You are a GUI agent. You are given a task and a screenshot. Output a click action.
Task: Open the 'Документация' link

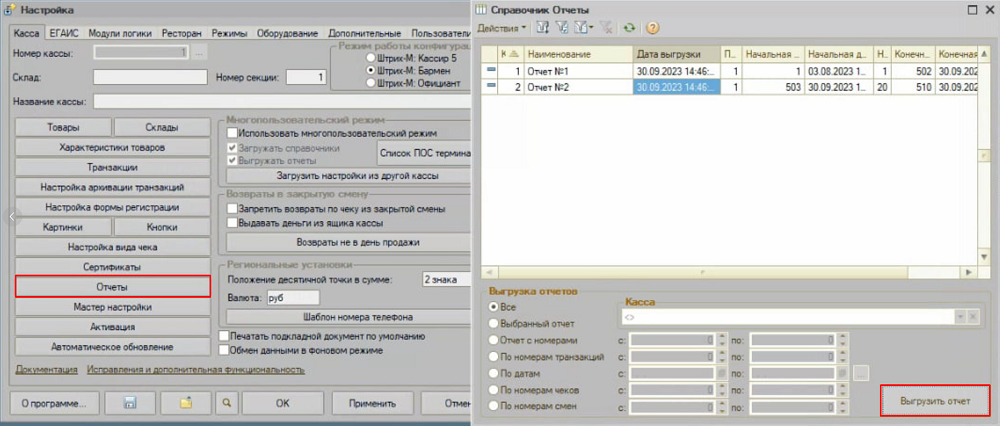46,369
